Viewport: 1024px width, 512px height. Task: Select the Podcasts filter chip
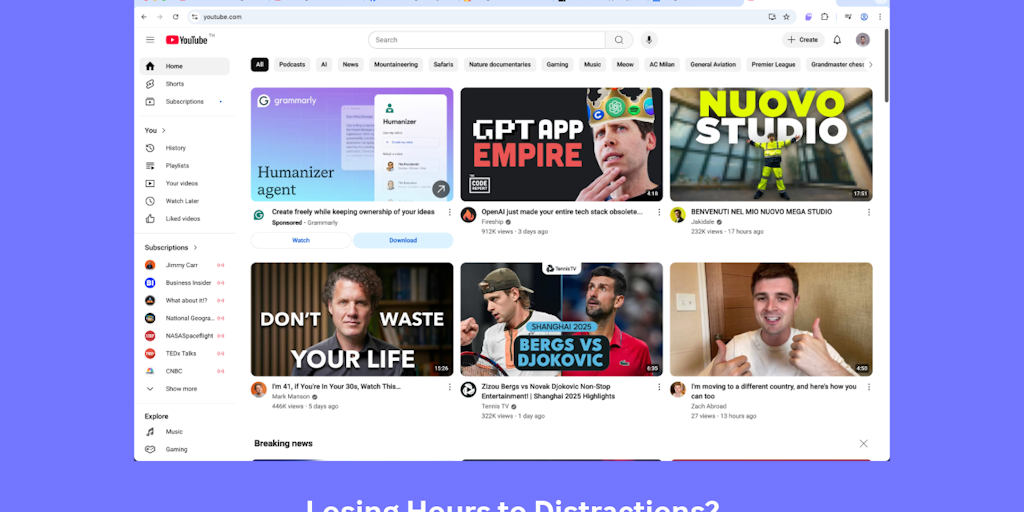click(292, 65)
